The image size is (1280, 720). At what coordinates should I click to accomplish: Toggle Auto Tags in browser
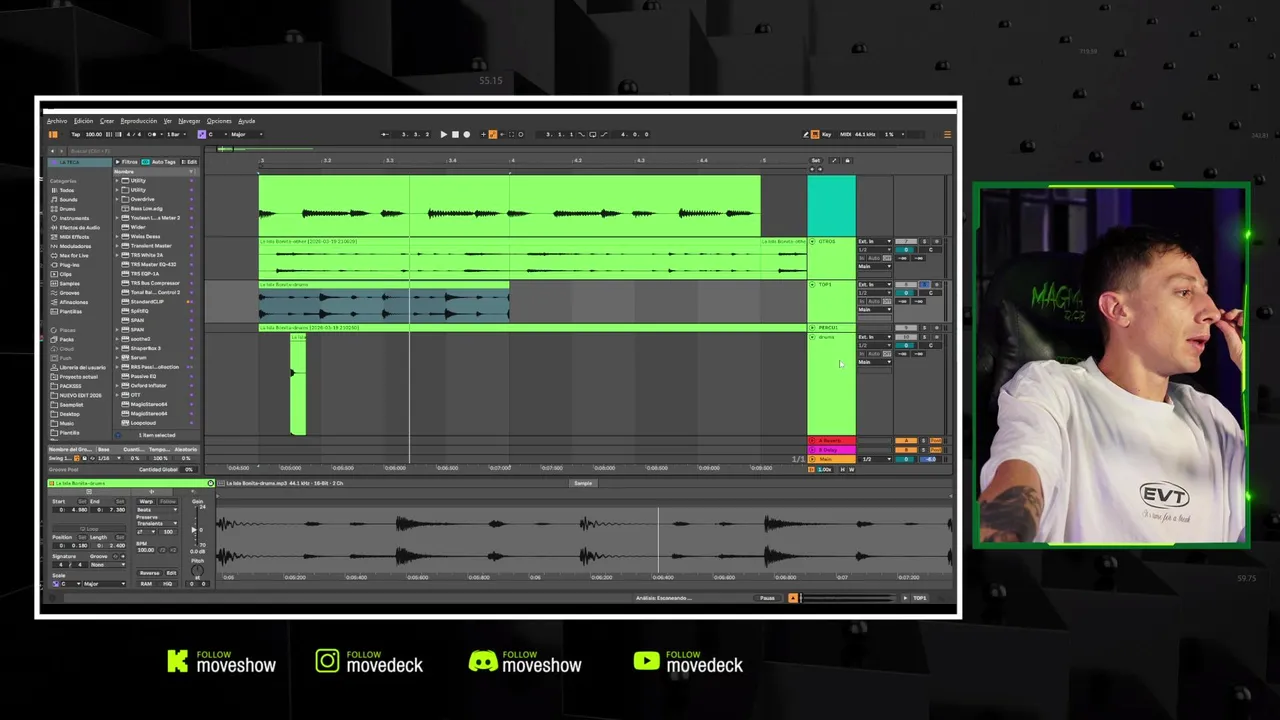[159, 162]
